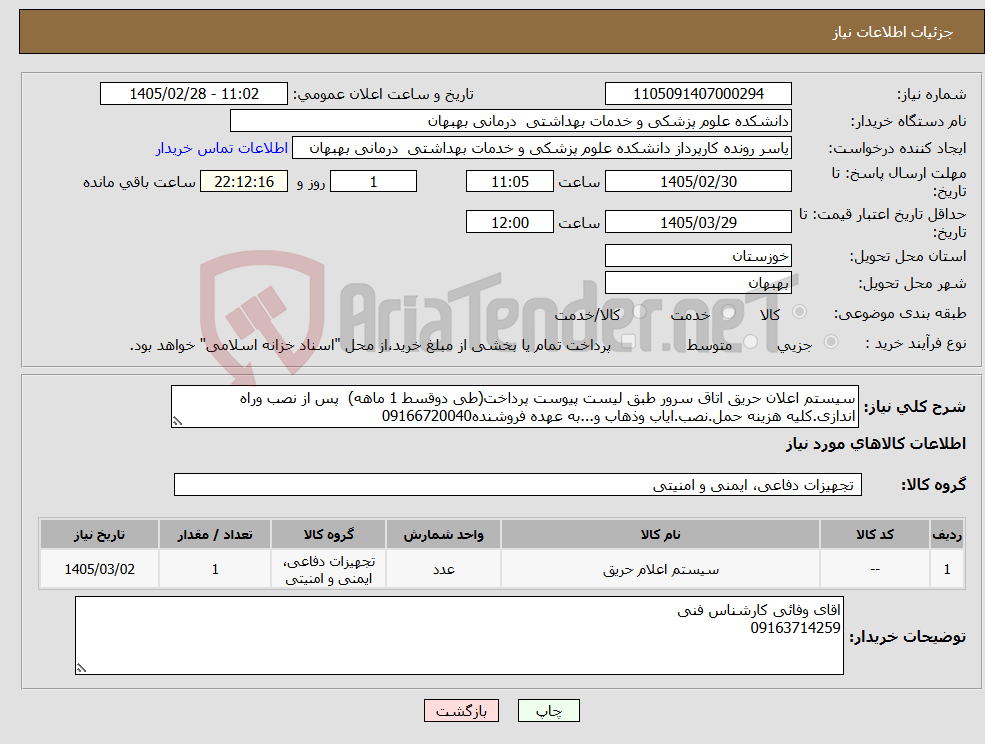Select the کالا/خدمت radio button
The width and height of the screenshot is (985, 744).
(639, 312)
